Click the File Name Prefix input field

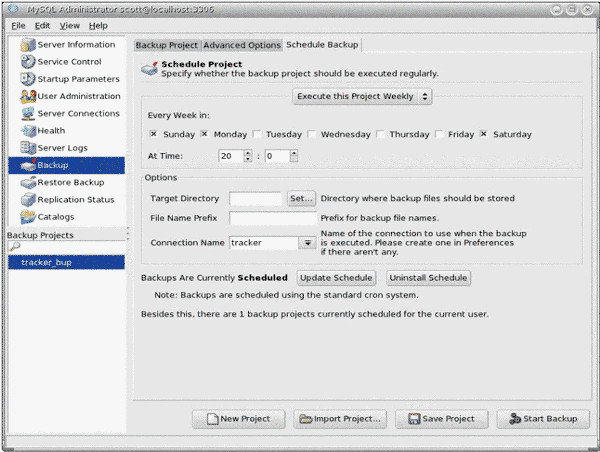pyautogui.click(x=273, y=218)
